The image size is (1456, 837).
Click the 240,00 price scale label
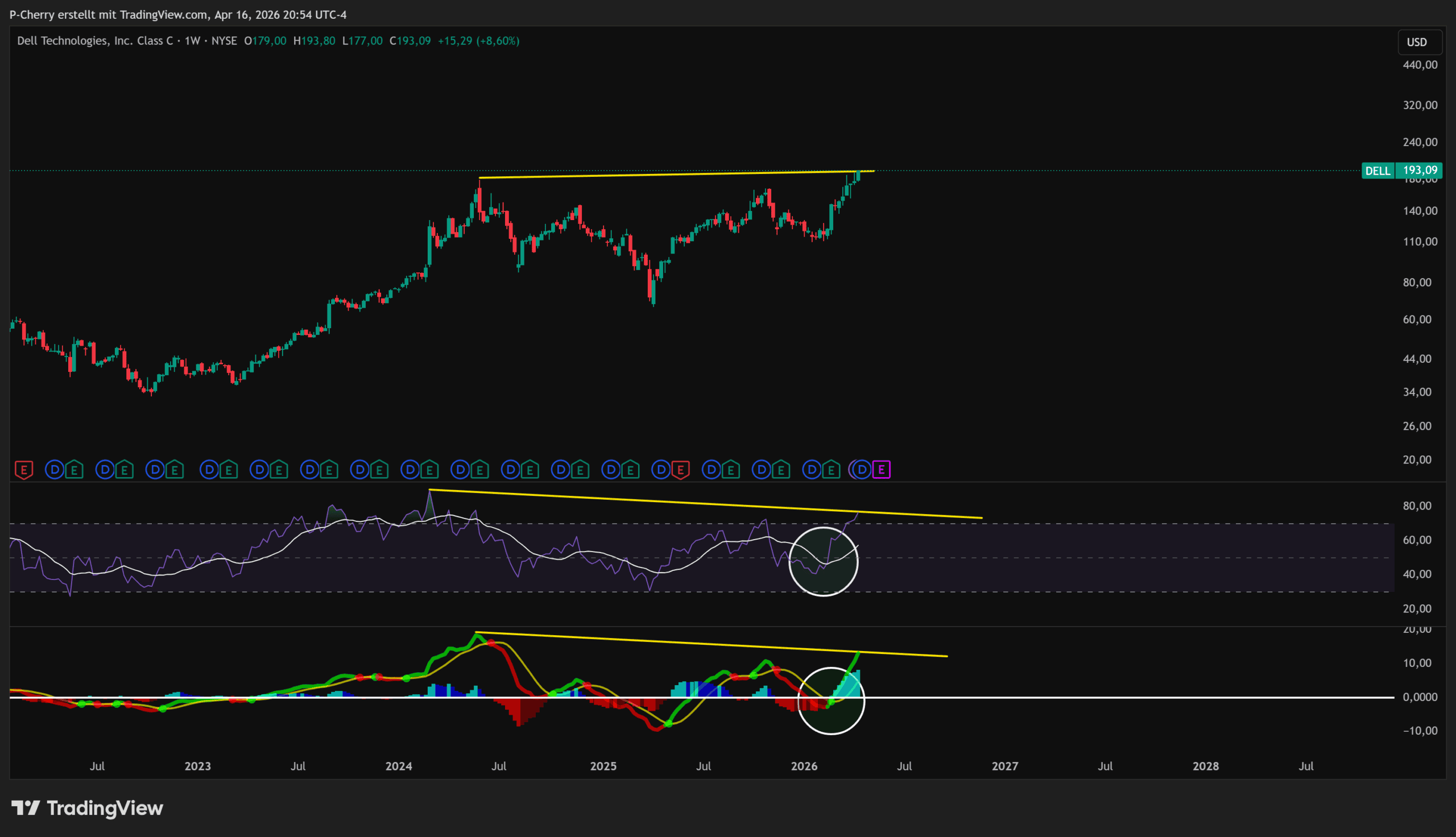pyautogui.click(x=1420, y=142)
